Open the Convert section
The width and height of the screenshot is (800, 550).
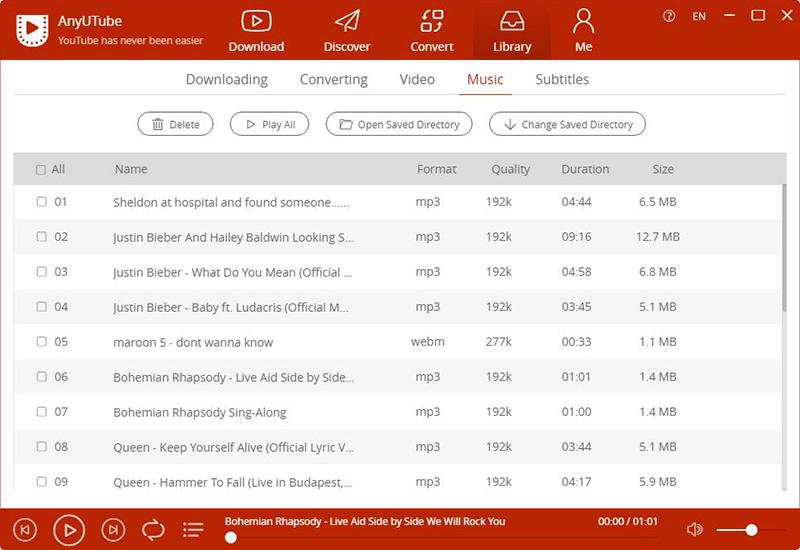[x=432, y=31]
